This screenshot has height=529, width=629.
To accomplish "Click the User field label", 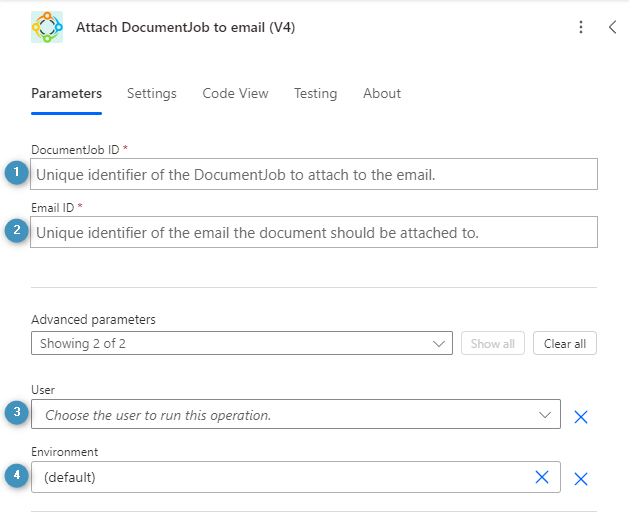I will (43, 390).
